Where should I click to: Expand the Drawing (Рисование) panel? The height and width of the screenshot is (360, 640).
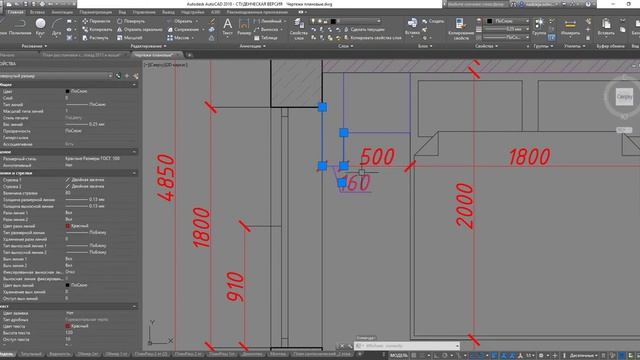click(34, 46)
